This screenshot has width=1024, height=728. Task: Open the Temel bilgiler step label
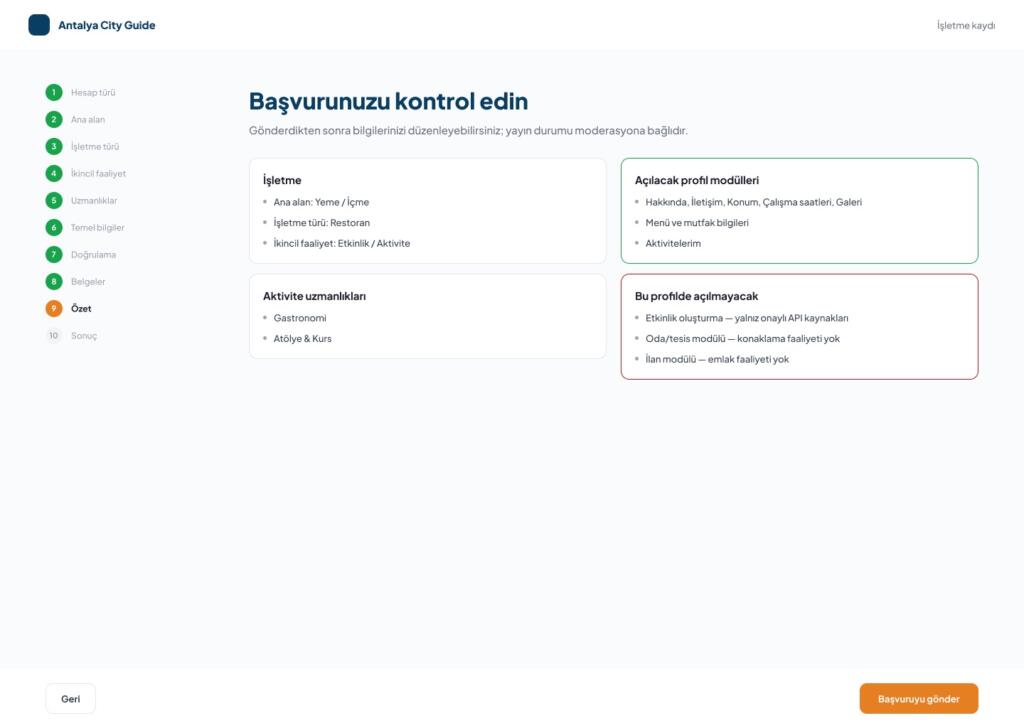coord(97,228)
